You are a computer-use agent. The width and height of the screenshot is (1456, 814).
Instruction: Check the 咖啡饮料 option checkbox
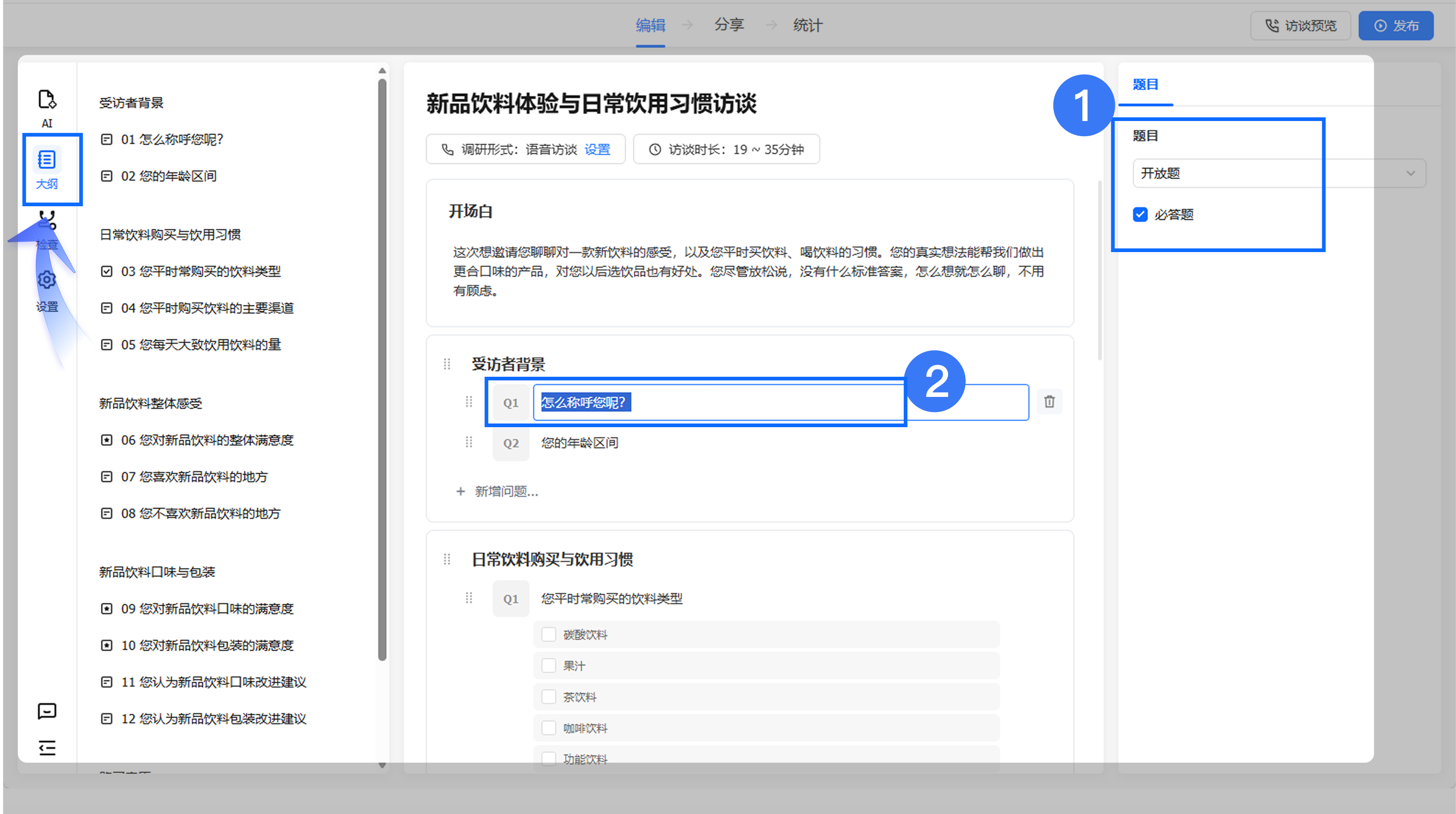(x=548, y=727)
